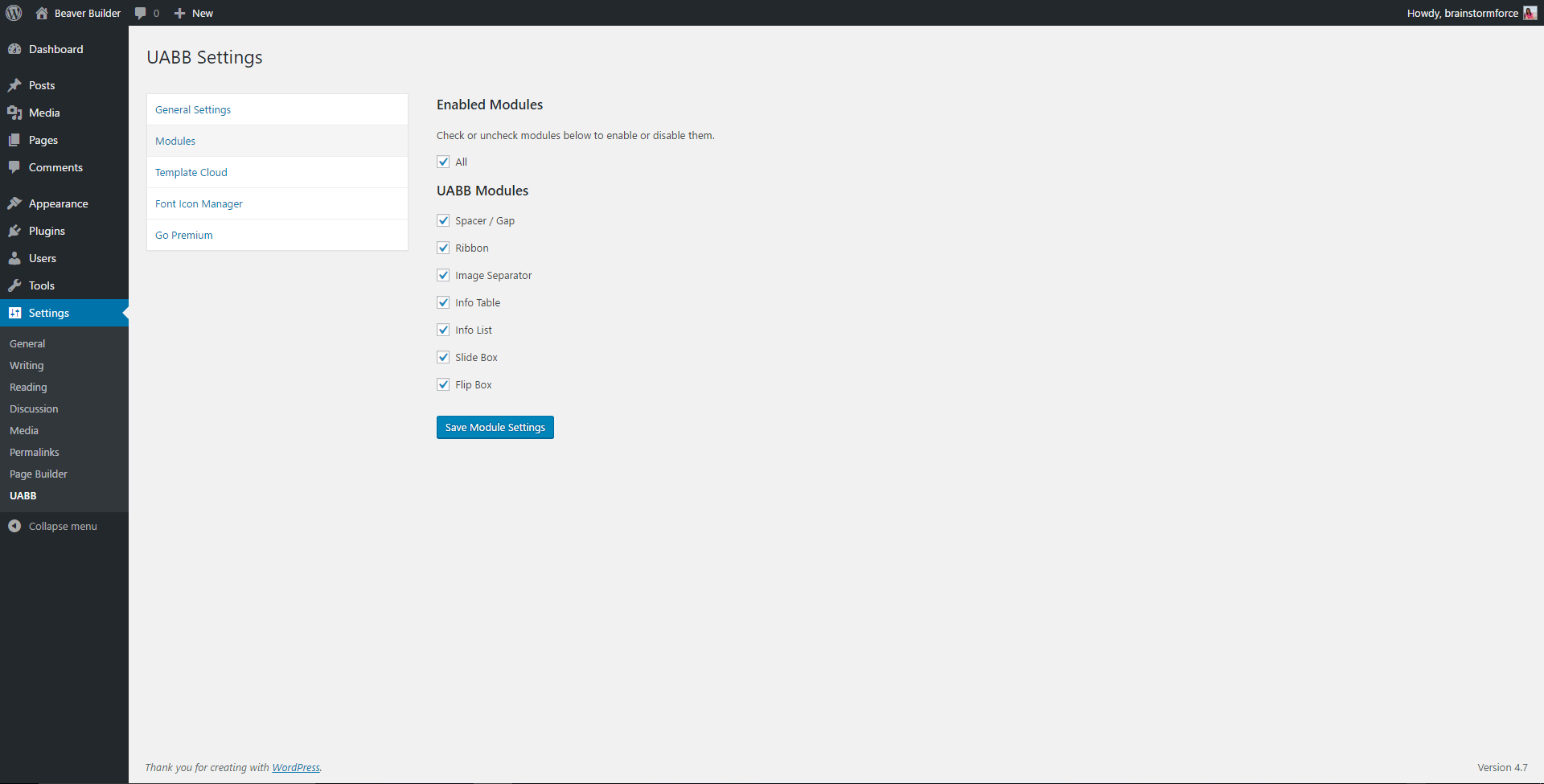Click the Plugins plug icon
The width and height of the screenshot is (1544, 784).
pos(14,231)
